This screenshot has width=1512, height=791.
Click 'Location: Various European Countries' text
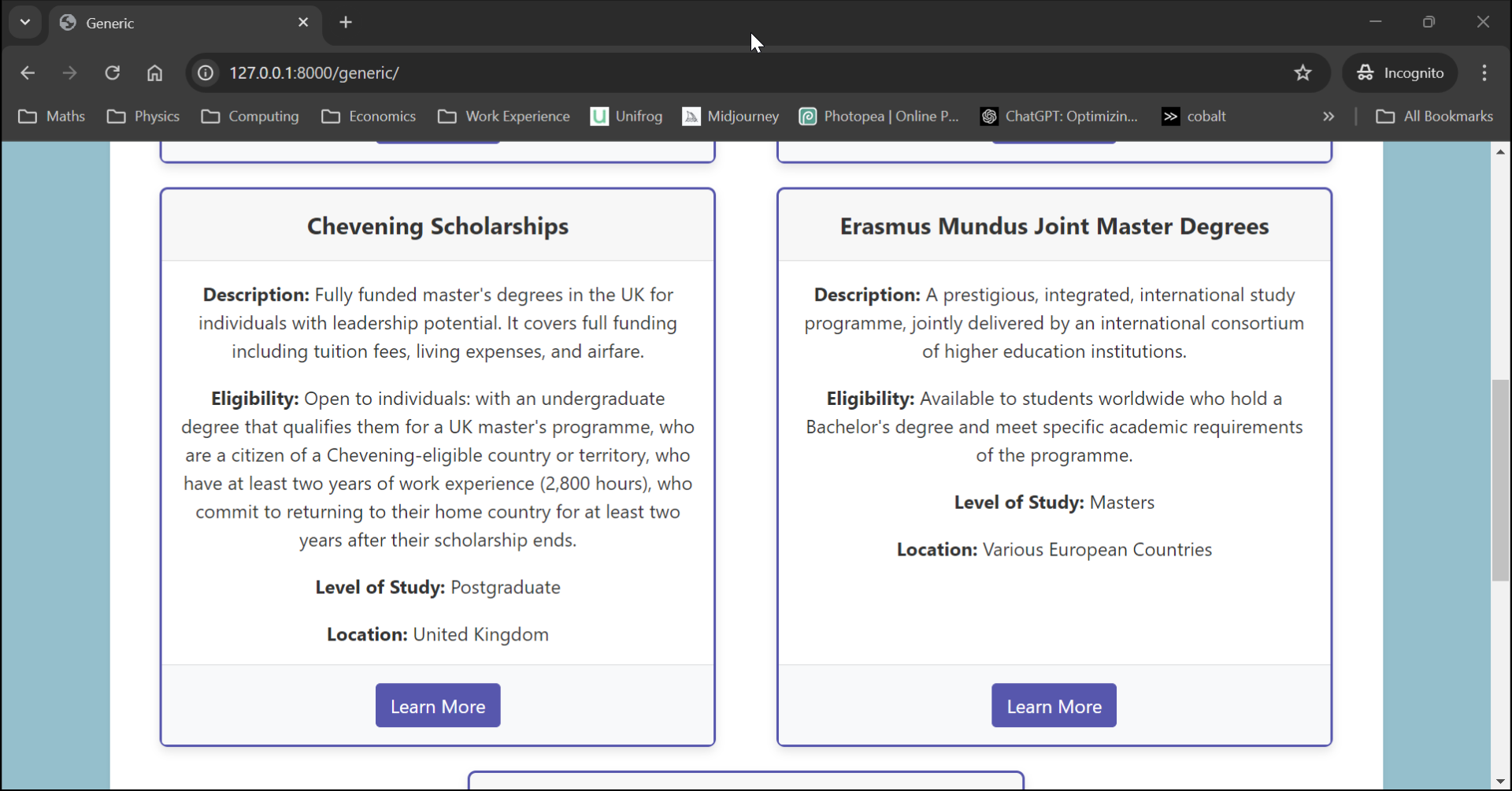[x=1054, y=550]
